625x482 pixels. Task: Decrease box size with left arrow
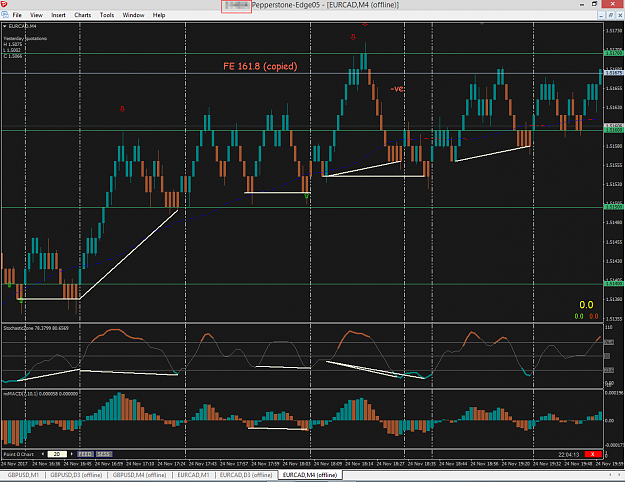[43, 454]
